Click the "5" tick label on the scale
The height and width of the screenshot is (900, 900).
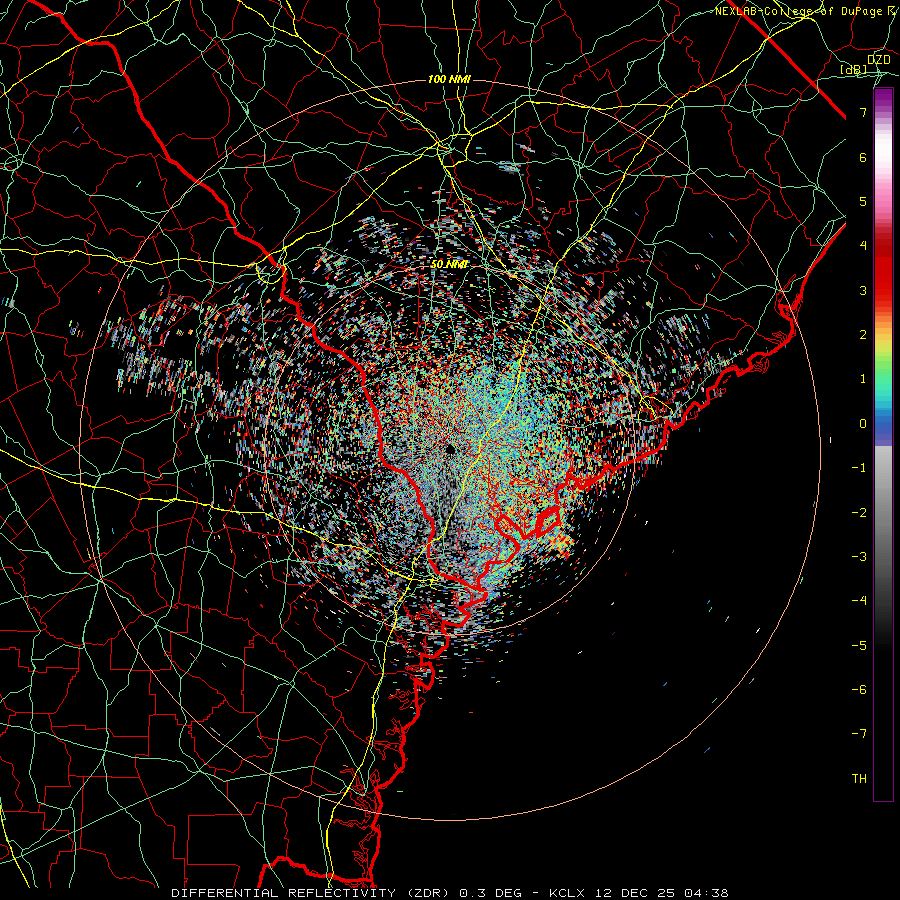point(863,201)
